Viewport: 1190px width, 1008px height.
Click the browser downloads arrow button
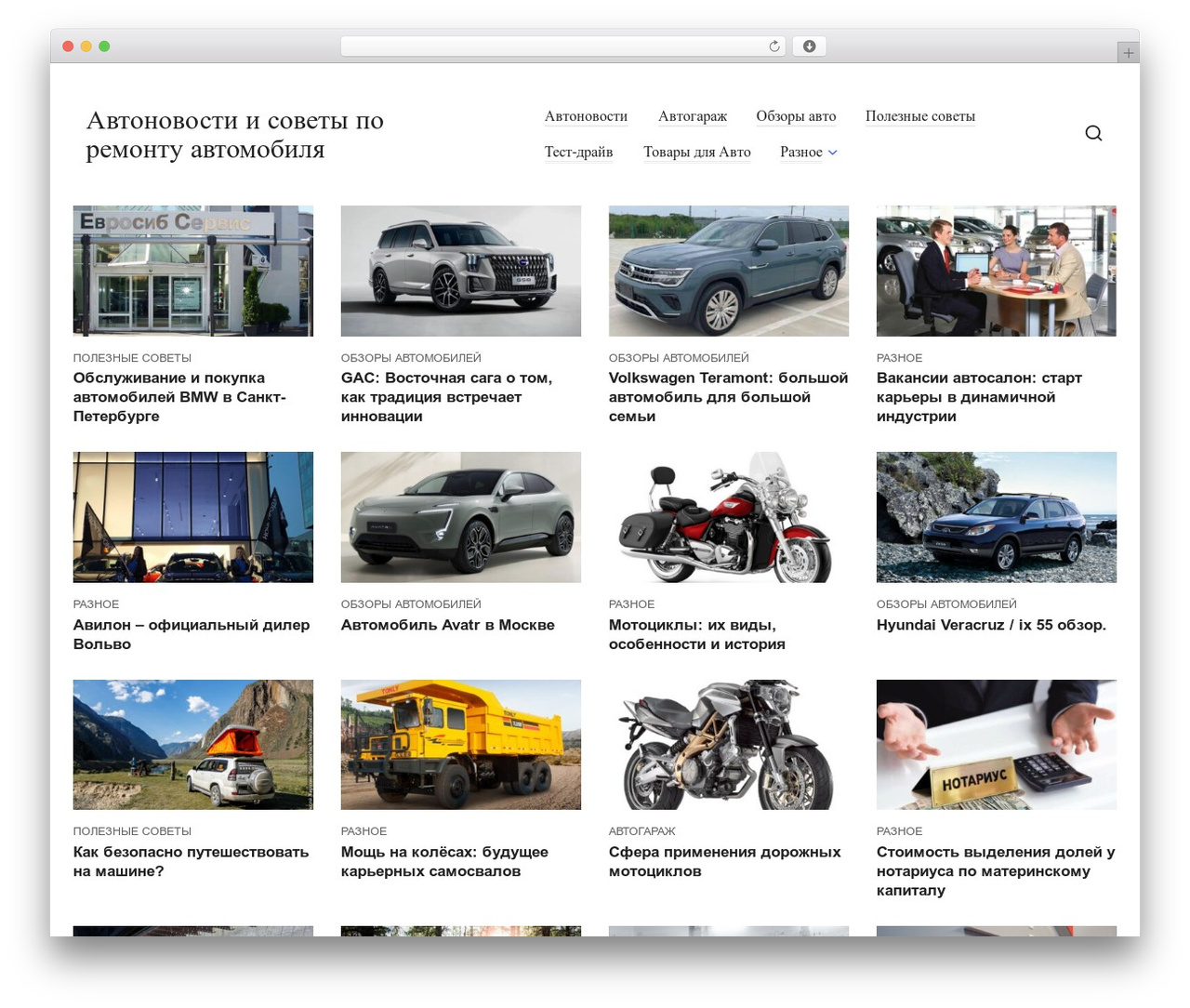(x=809, y=46)
